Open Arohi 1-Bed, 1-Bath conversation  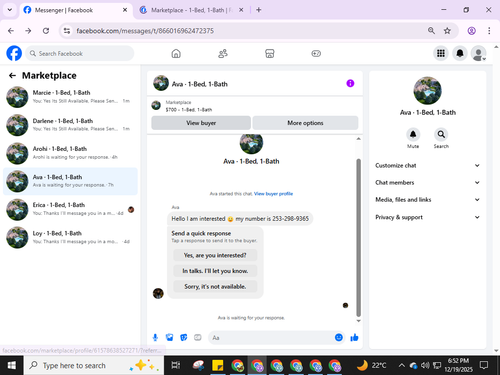pos(70,153)
